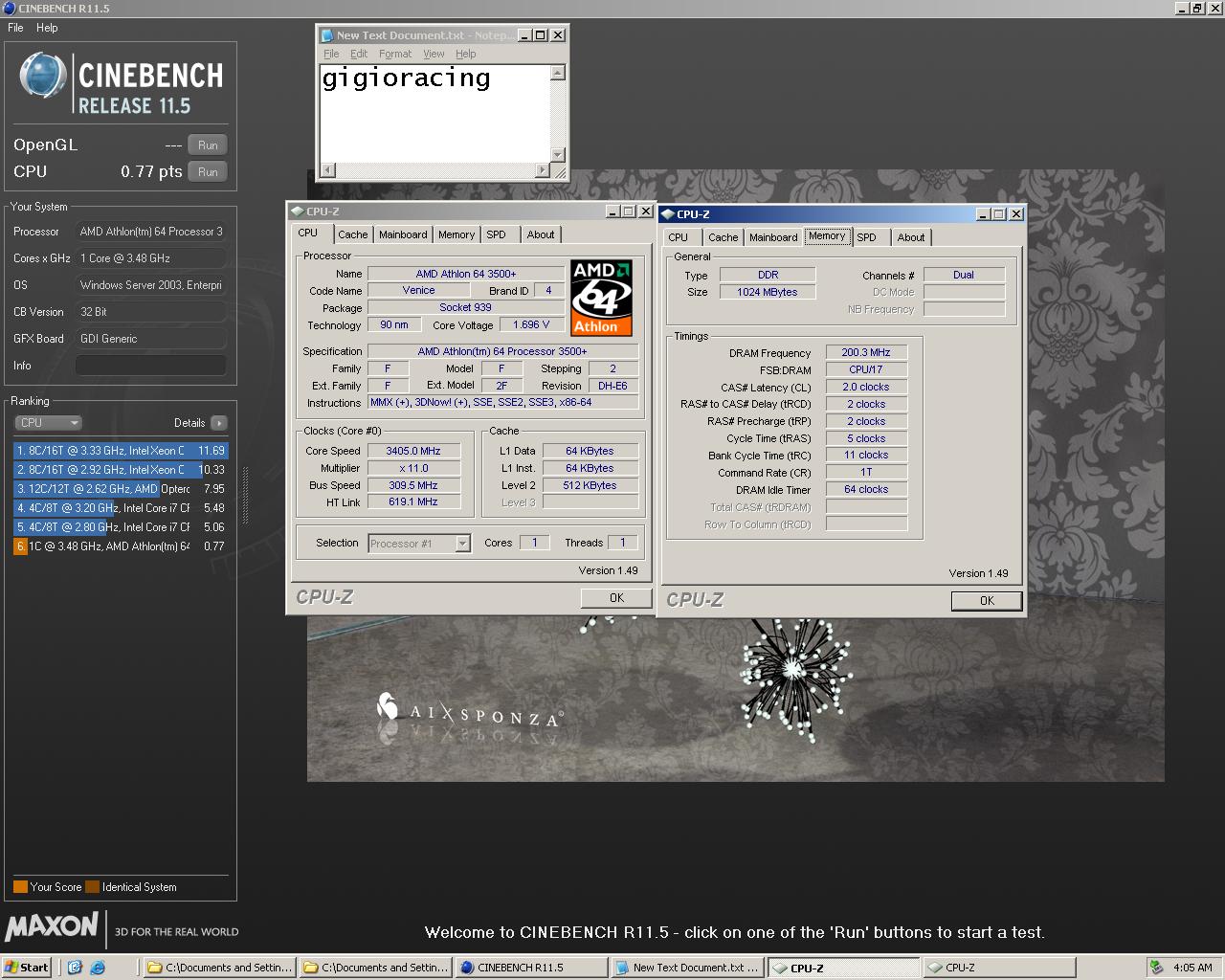Switch to SPD tab in left CPU-Z window
This screenshot has height=980, width=1225.
[x=496, y=234]
